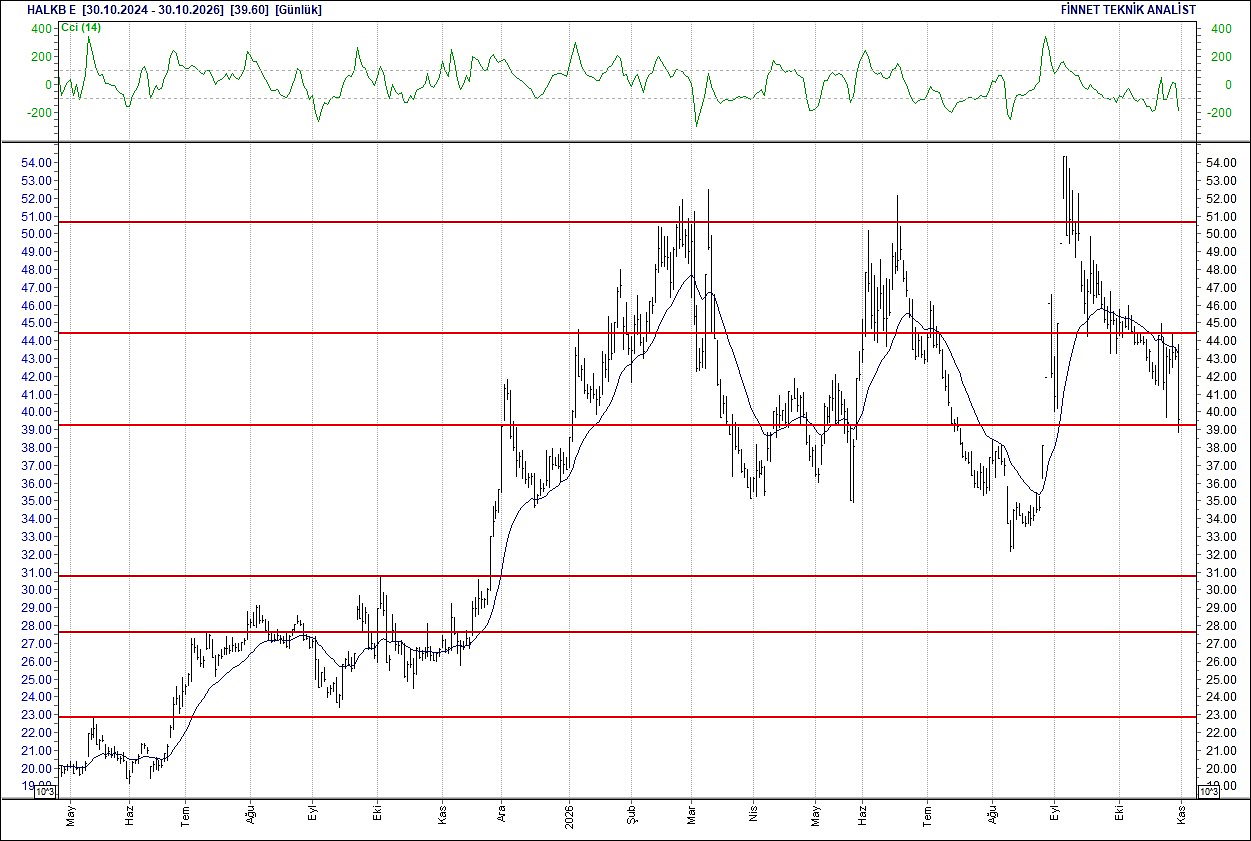This screenshot has width=1251, height=841.
Task: Click 54.00 on the left price axis
Action: point(37,163)
